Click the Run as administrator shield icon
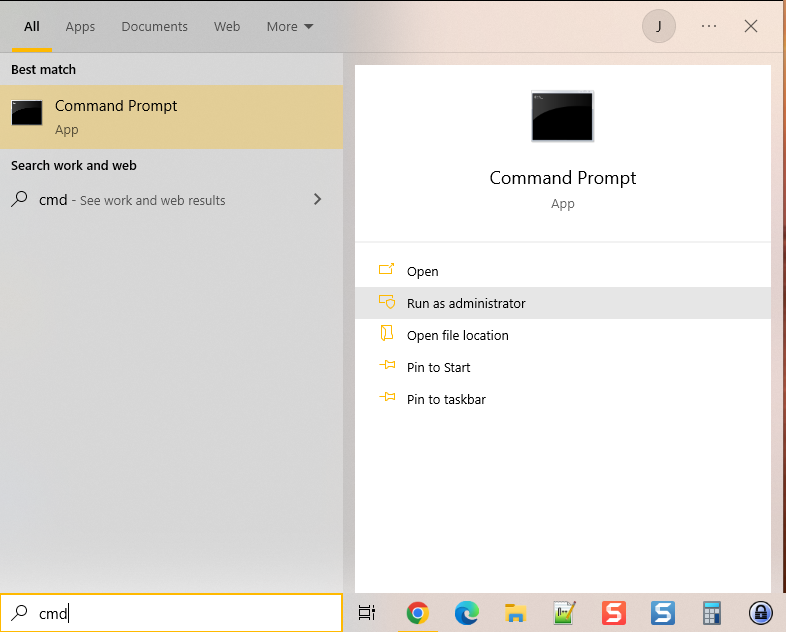 click(387, 302)
